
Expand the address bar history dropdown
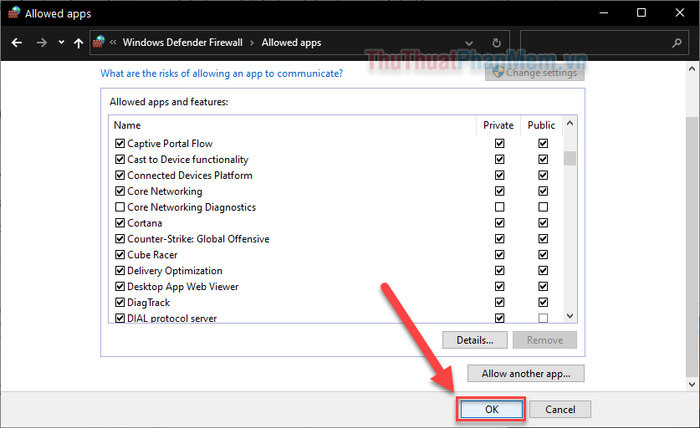point(469,43)
